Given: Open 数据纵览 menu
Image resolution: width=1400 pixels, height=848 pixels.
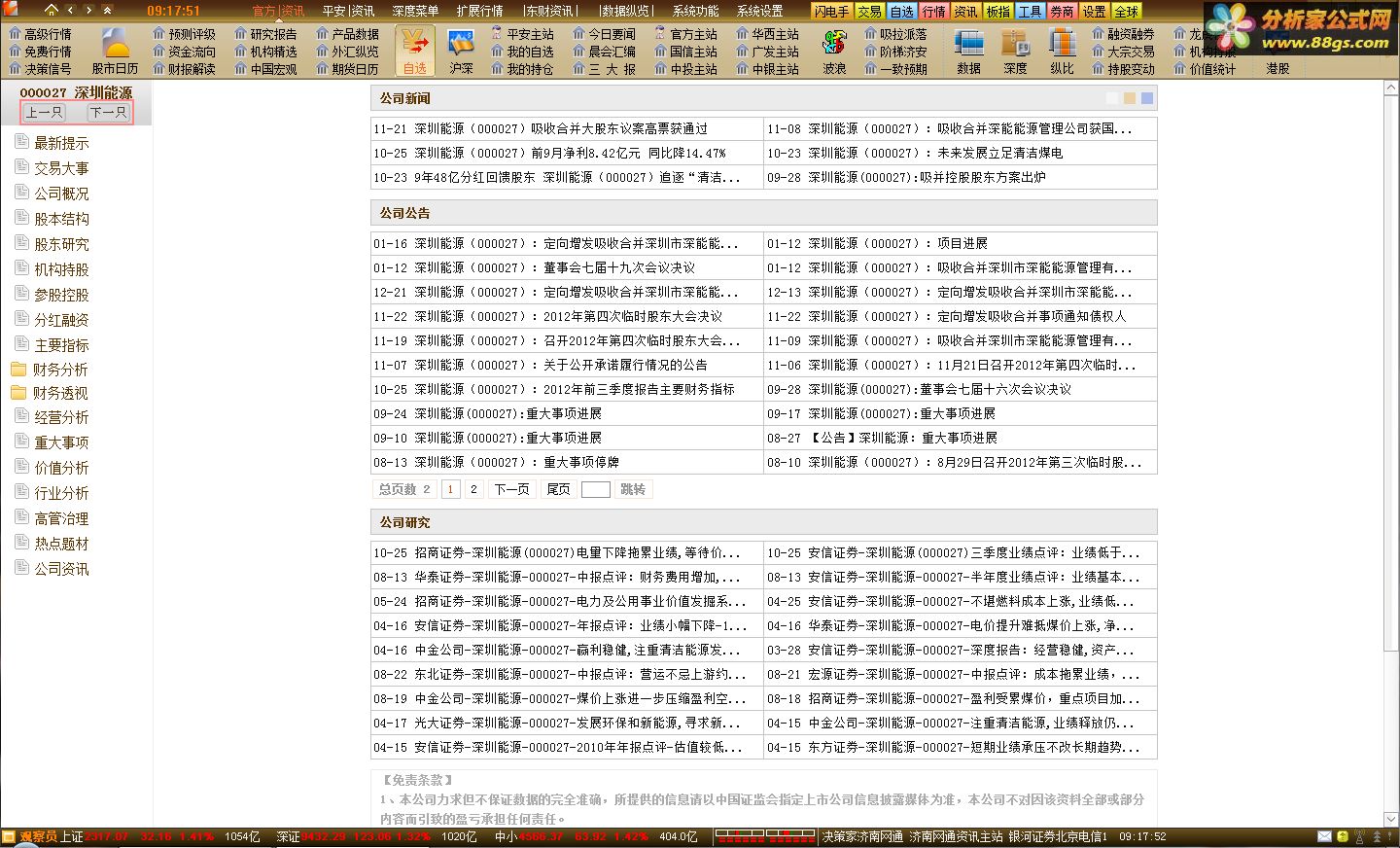Looking at the screenshot, I should [x=625, y=11].
